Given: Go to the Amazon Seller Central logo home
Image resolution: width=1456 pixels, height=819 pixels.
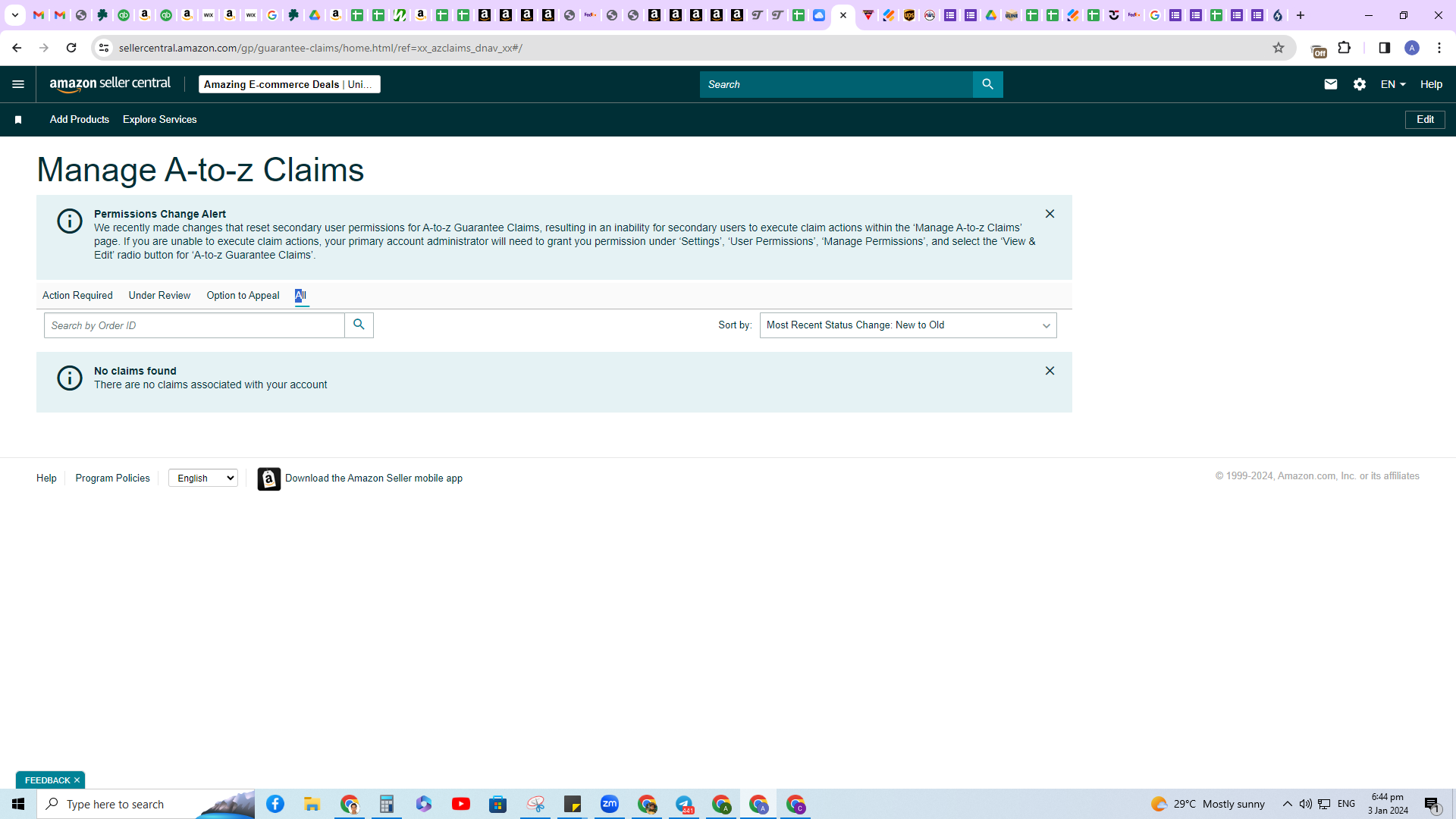Looking at the screenshot, I should point(110,84).
